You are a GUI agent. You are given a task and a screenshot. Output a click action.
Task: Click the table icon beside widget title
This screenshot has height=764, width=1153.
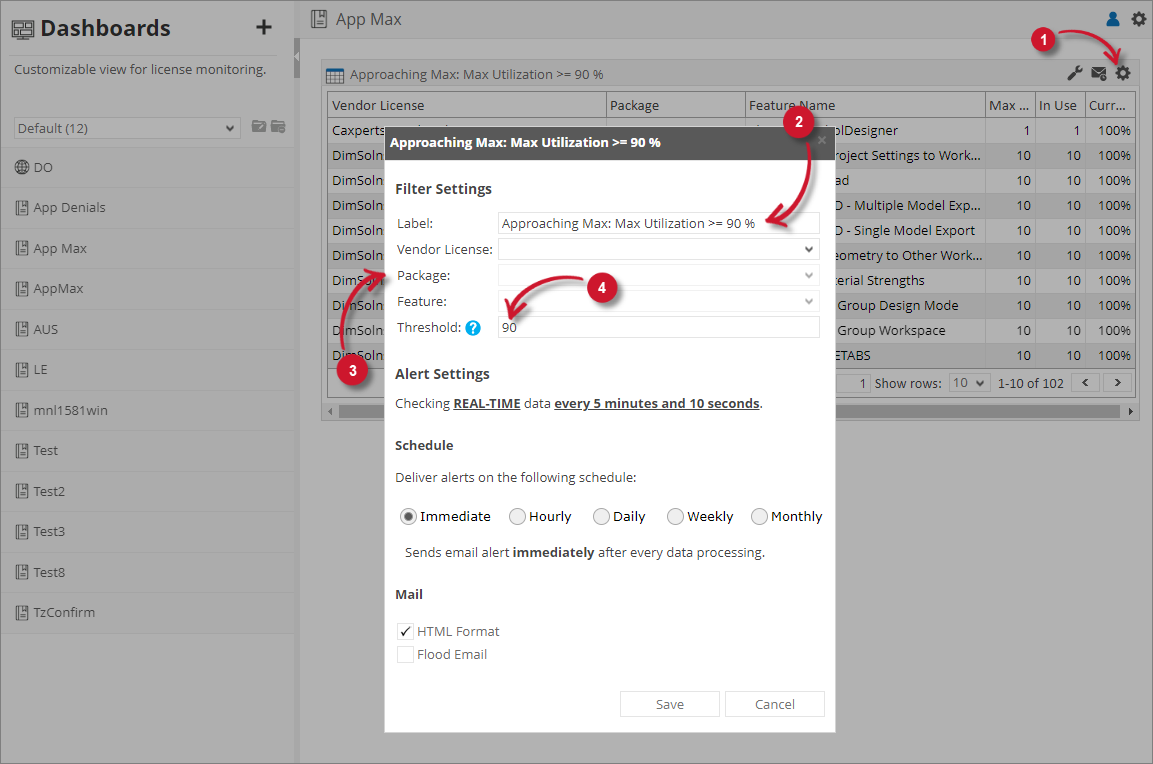(x=335, y=75)
